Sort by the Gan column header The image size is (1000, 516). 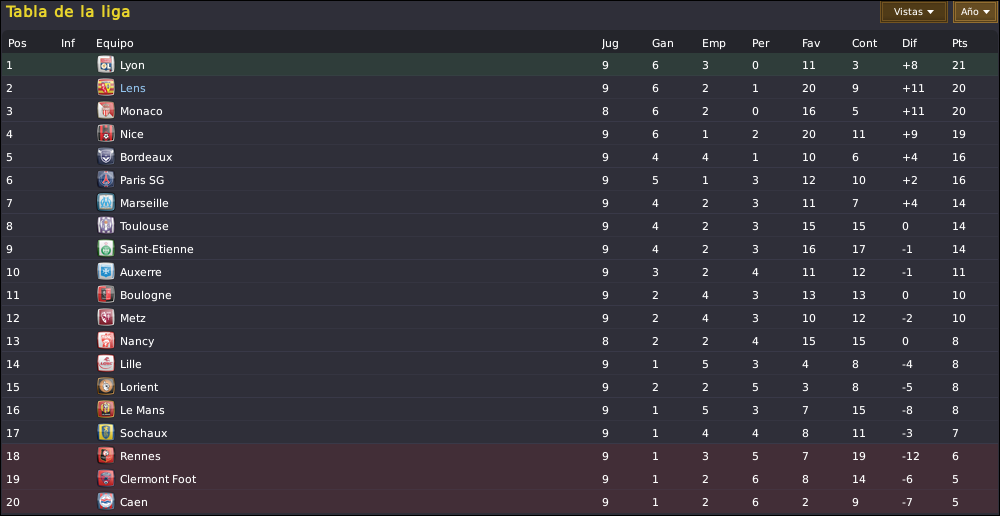663,43
